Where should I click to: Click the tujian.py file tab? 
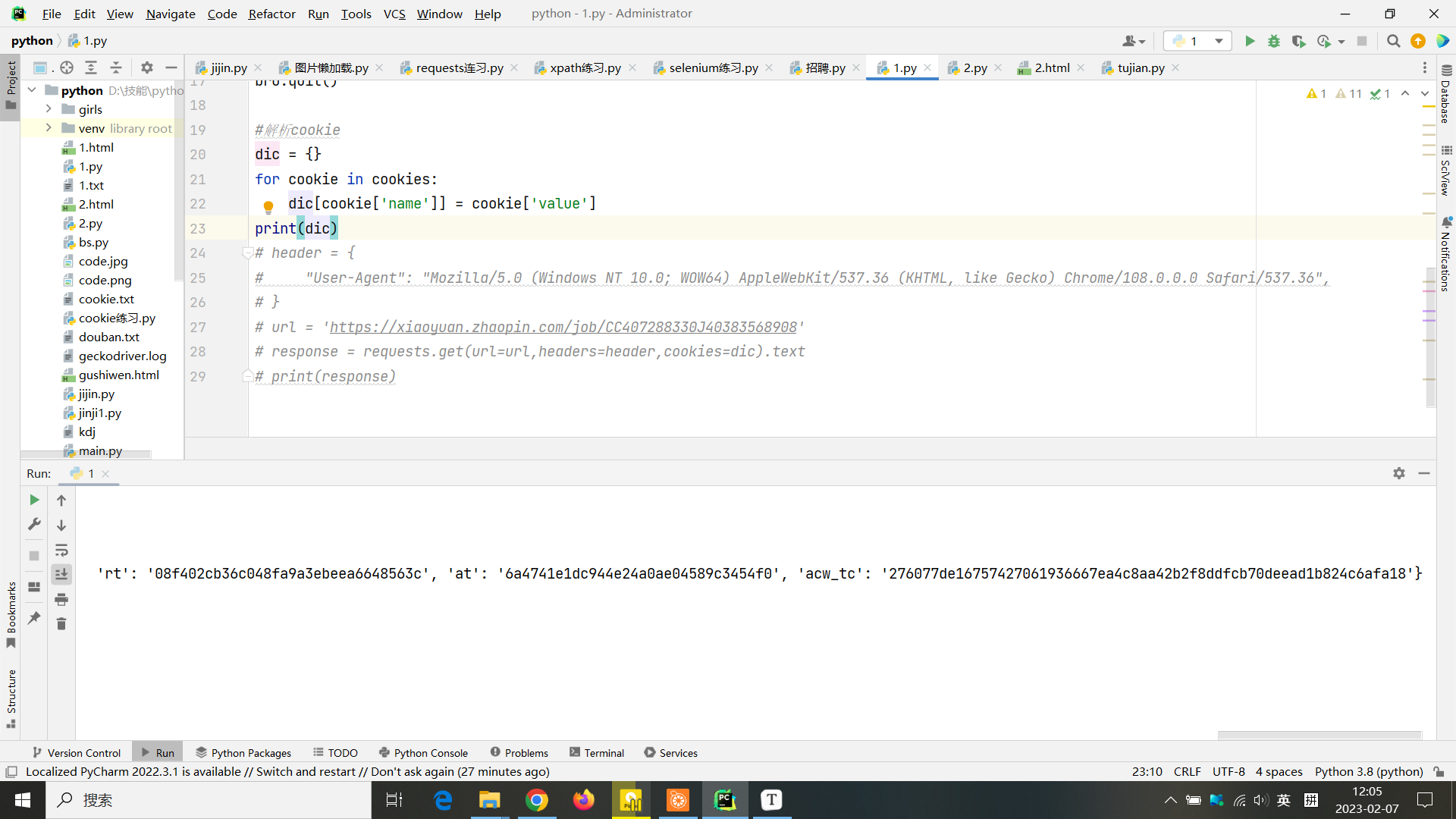(x=1140, y=67)
